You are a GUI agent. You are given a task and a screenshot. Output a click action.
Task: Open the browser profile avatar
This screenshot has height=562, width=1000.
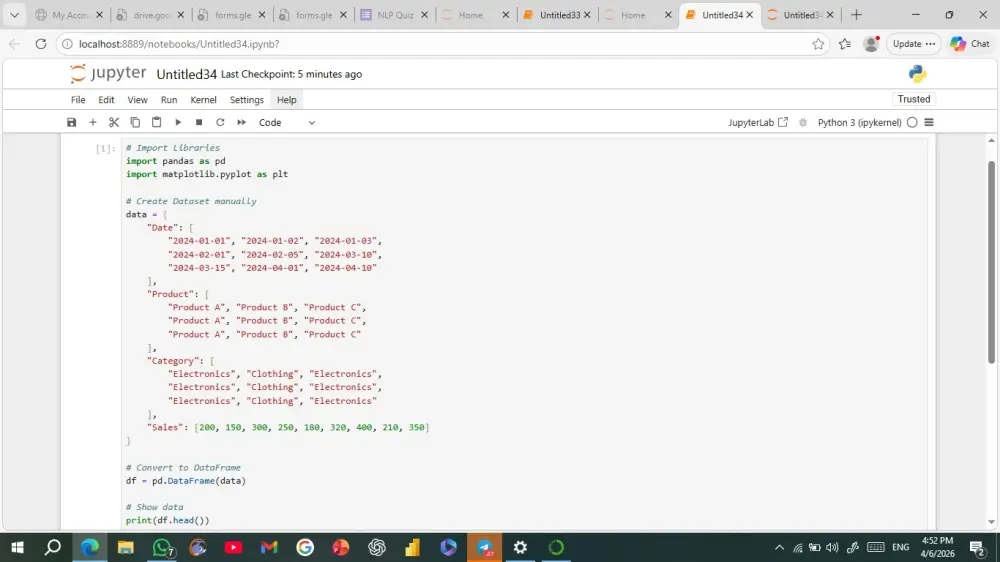(871, 44)
